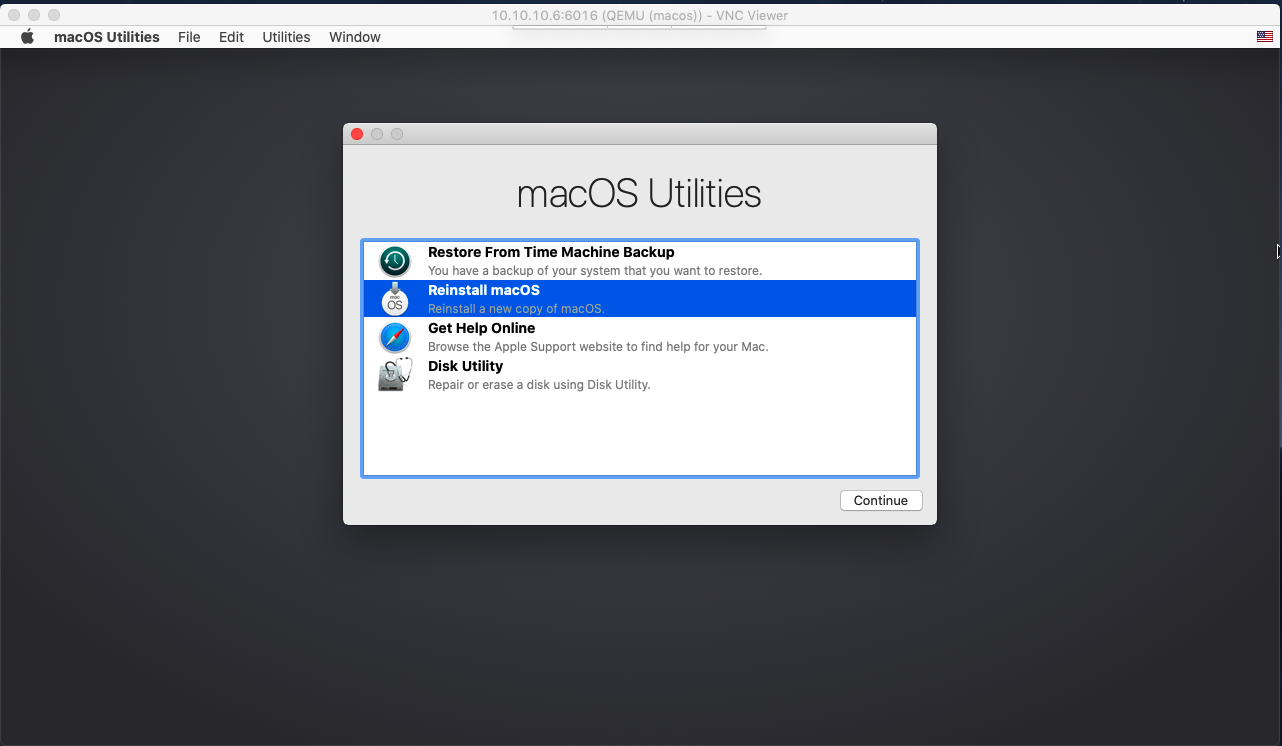Click the Safari compass icon

[x=395, y=337]
